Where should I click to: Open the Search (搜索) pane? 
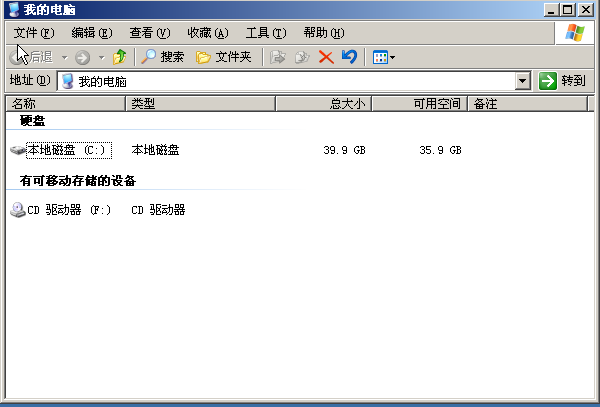click(x=163, y=57)
